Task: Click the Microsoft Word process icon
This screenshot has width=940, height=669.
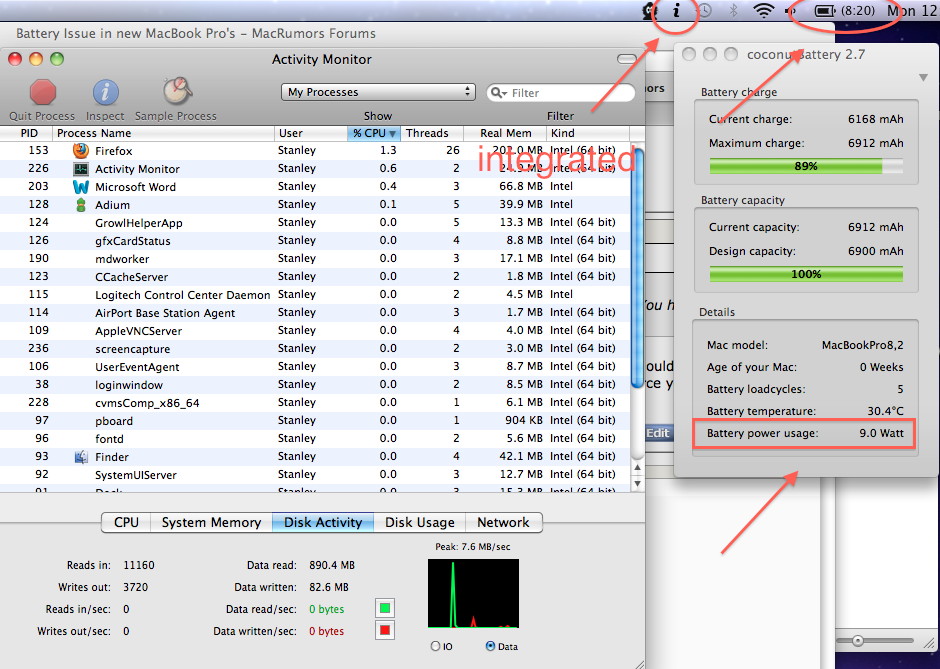Action: point(81,187)
